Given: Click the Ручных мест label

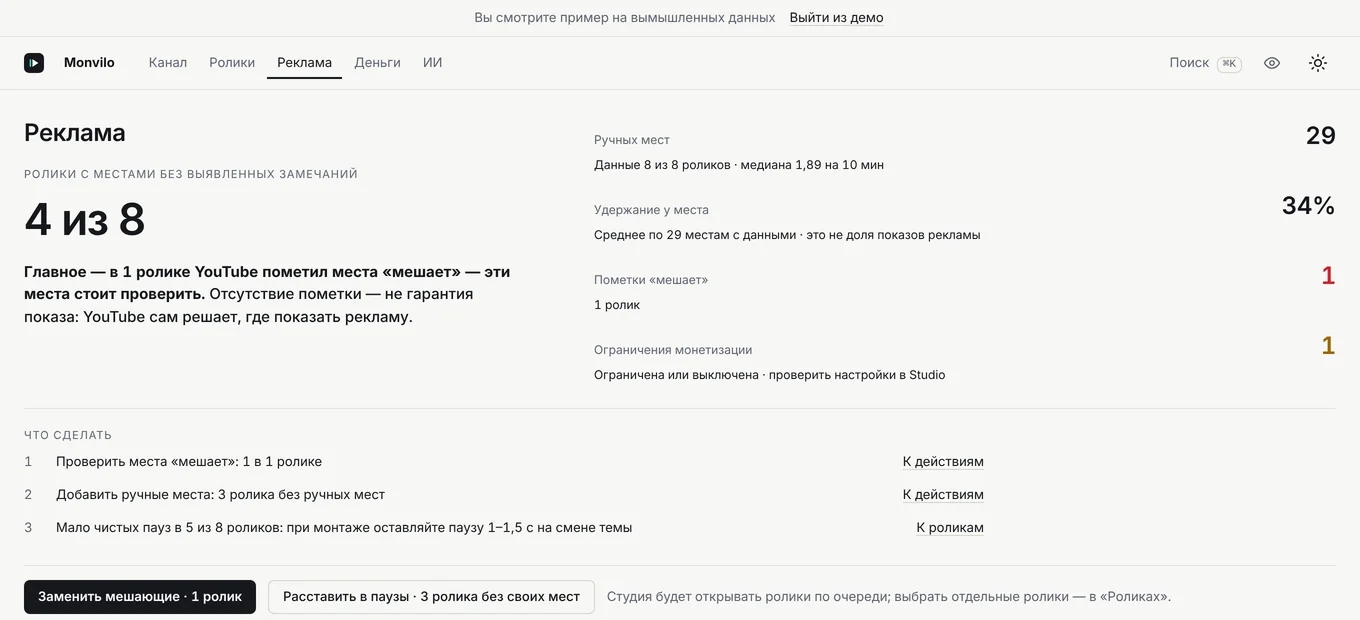Looking at the screenshot, I should [x=632, y=140].
